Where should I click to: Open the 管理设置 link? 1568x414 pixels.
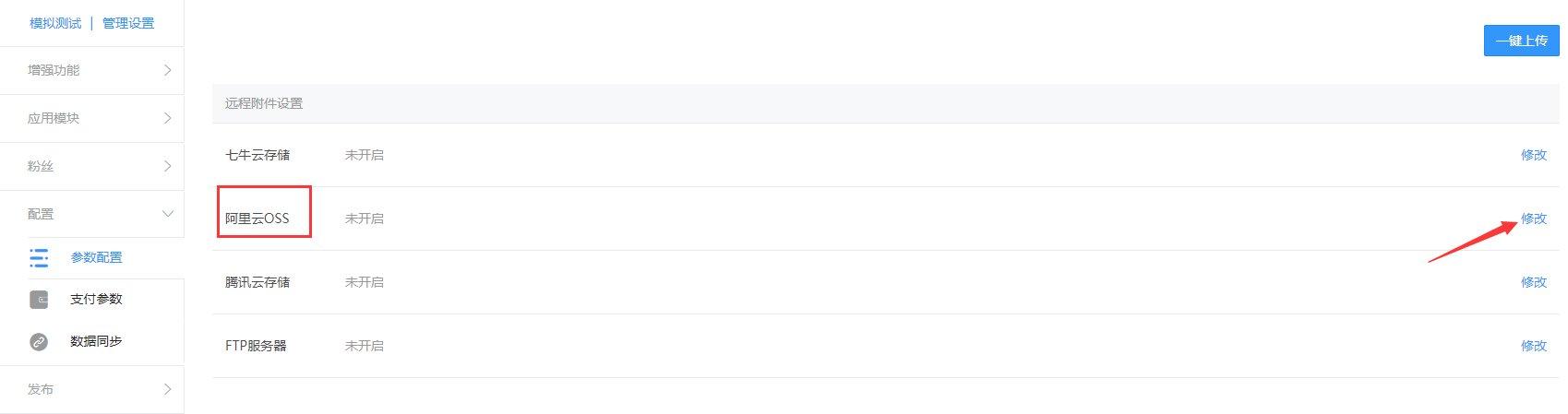128,23
